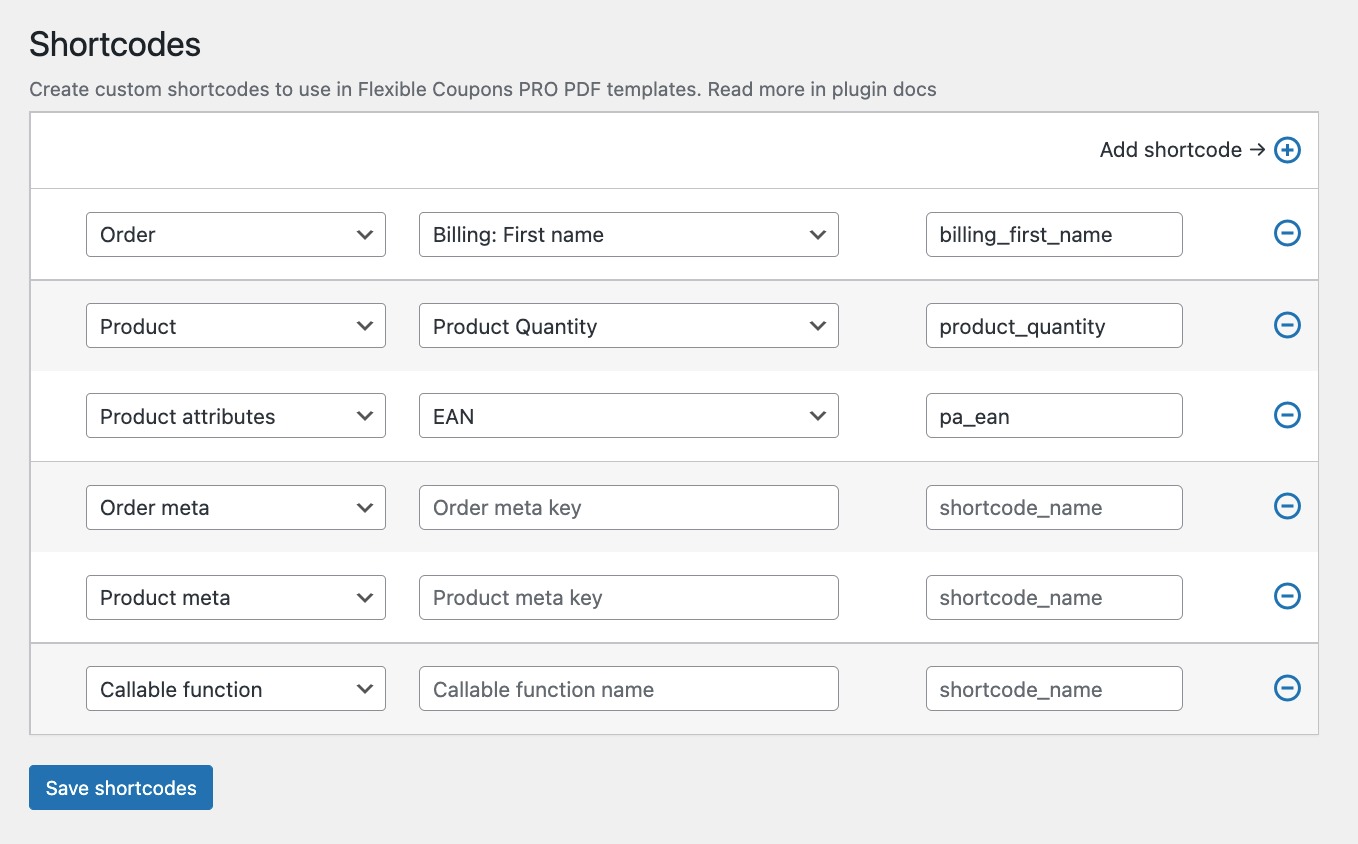
Task: Open the Billing: First name dropdown
Action: point(629,235)
